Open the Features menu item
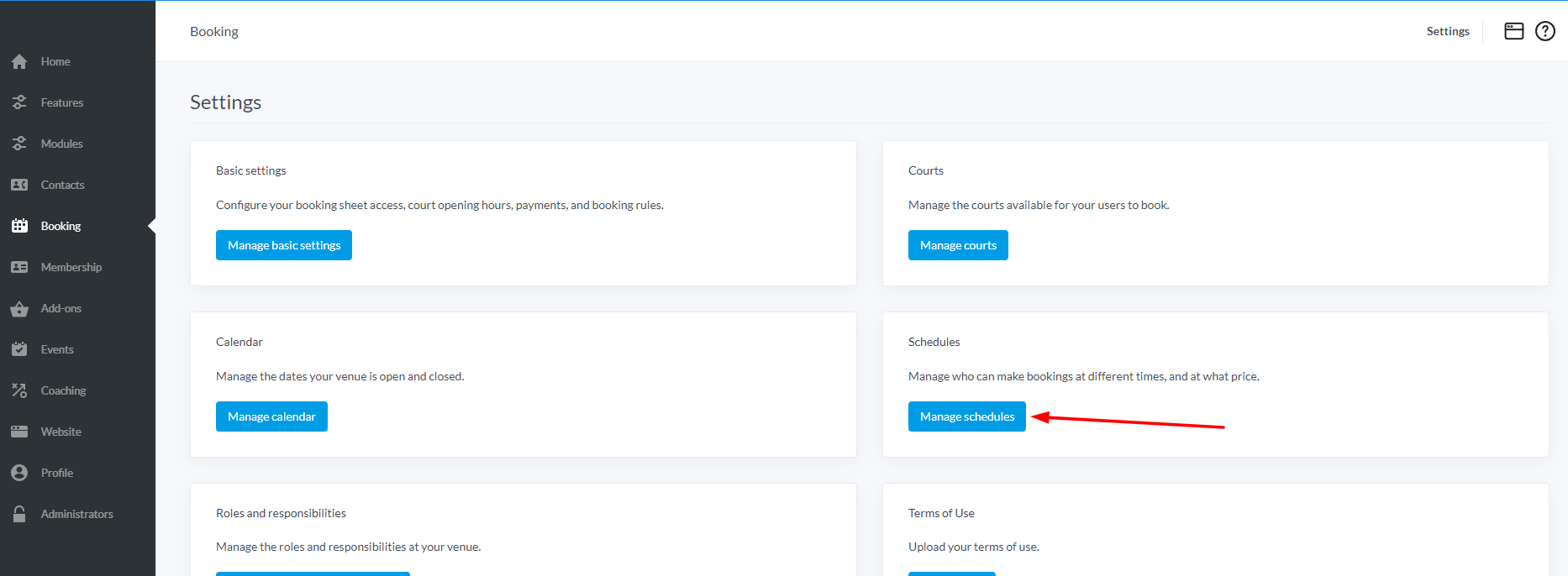Screen dimensions: 1568x576 click(61, 102)
